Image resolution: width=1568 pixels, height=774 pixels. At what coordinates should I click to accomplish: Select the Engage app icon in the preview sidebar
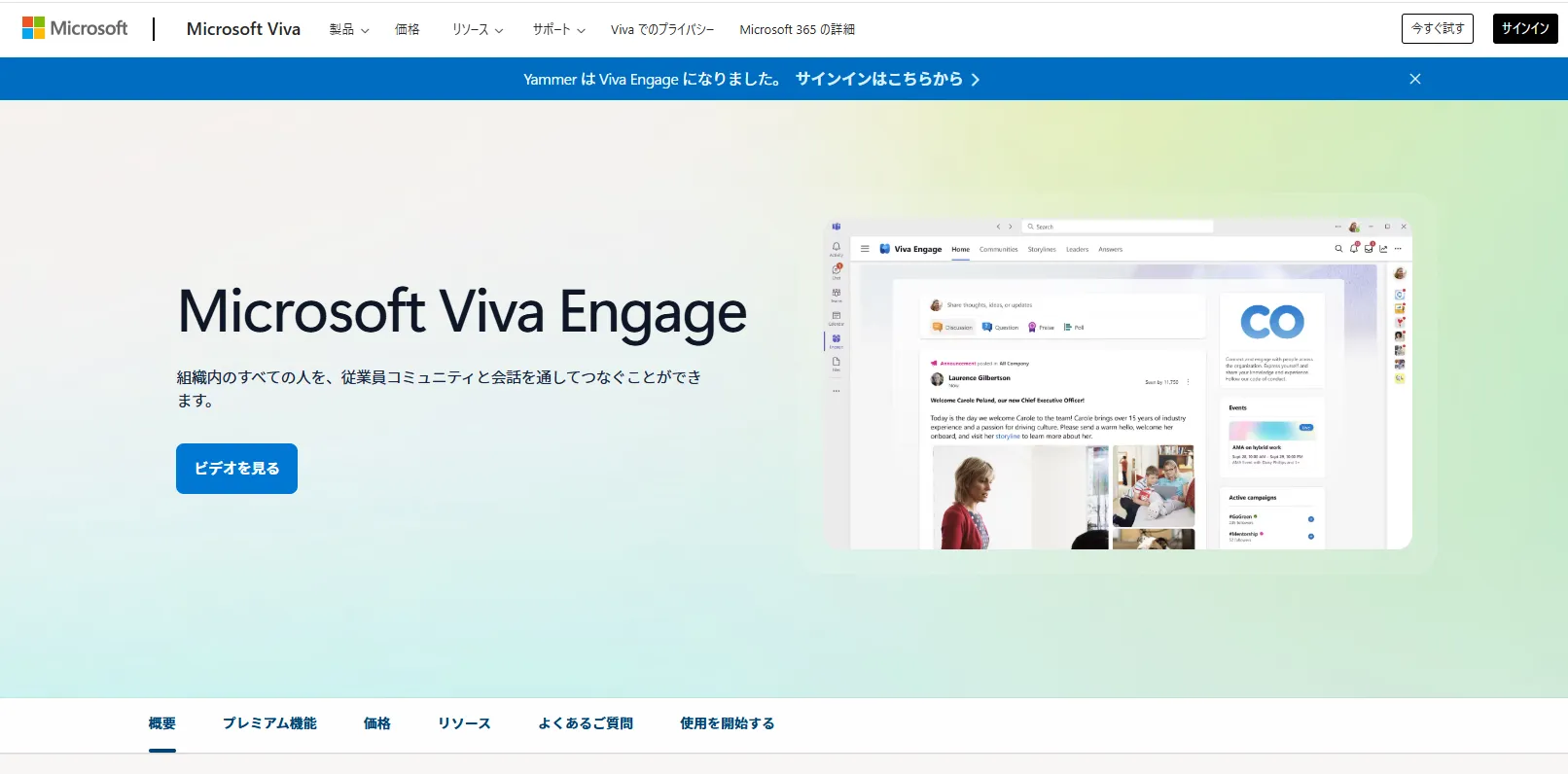837,340
